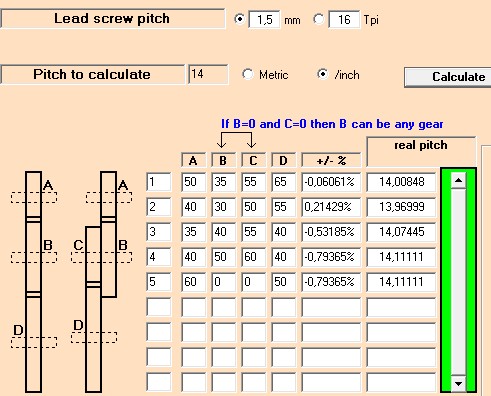Click the scrollbar down arrow in results

(x=458, y=384)
